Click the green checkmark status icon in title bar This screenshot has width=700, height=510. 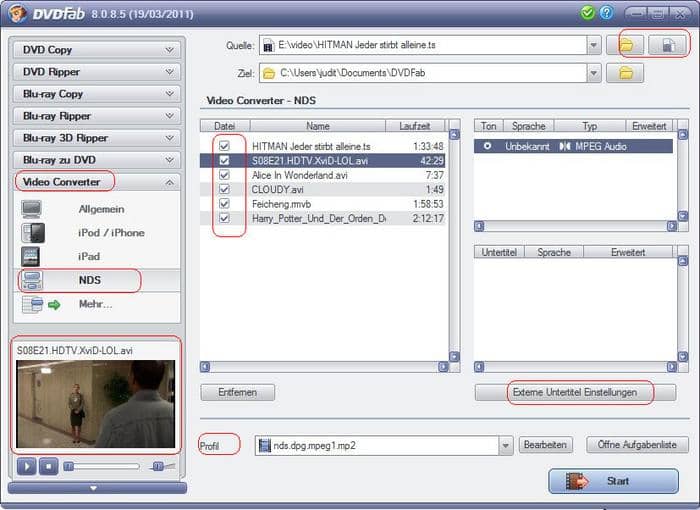pyautogui.click(x=588, y=13)
